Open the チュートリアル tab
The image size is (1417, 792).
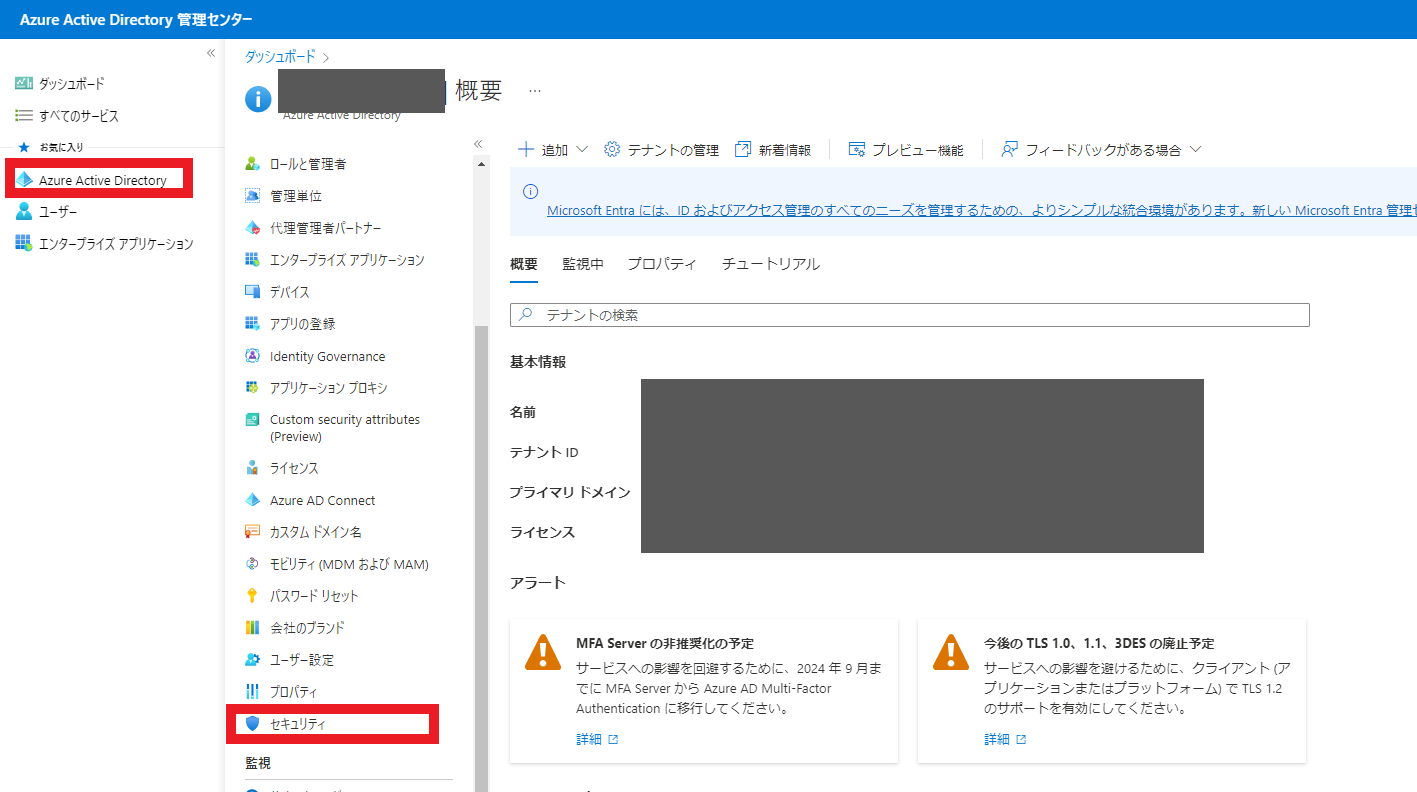pos(771,264)
